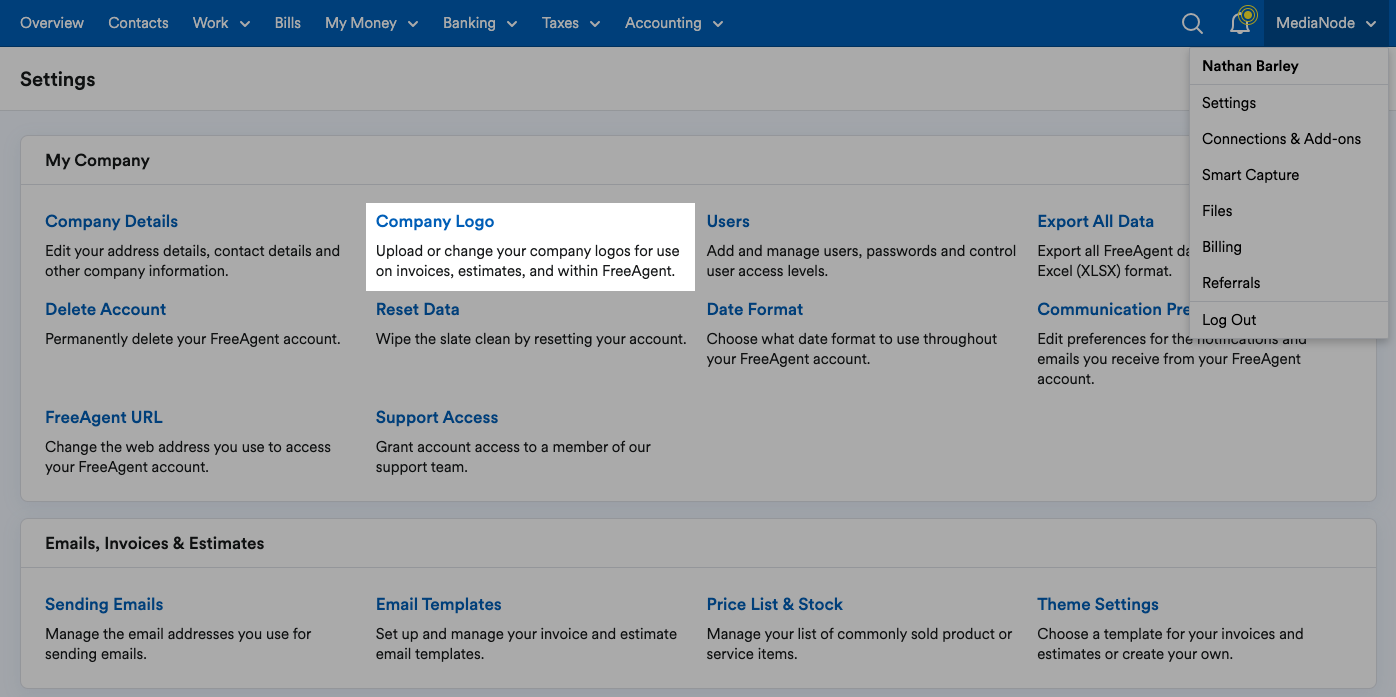
Task: Click the search magnifier icon
Action: pos(1191,23)
